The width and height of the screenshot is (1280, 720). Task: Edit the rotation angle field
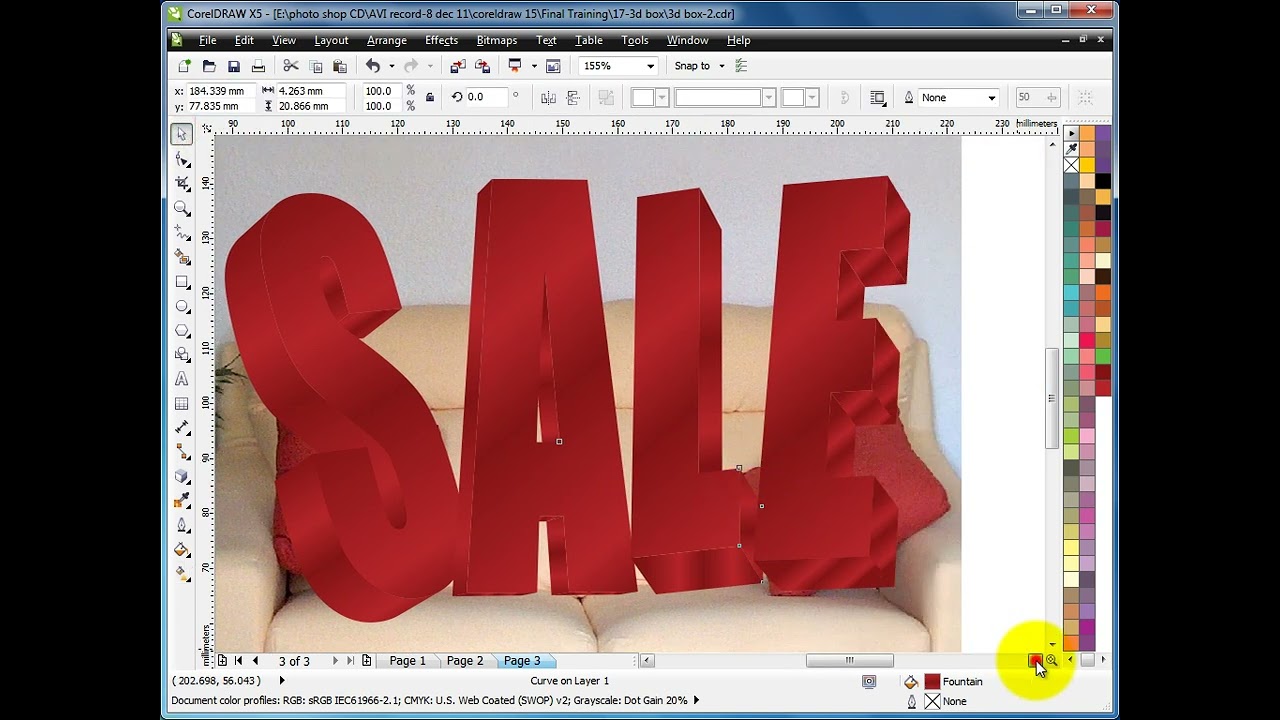(x=487, y=97)
